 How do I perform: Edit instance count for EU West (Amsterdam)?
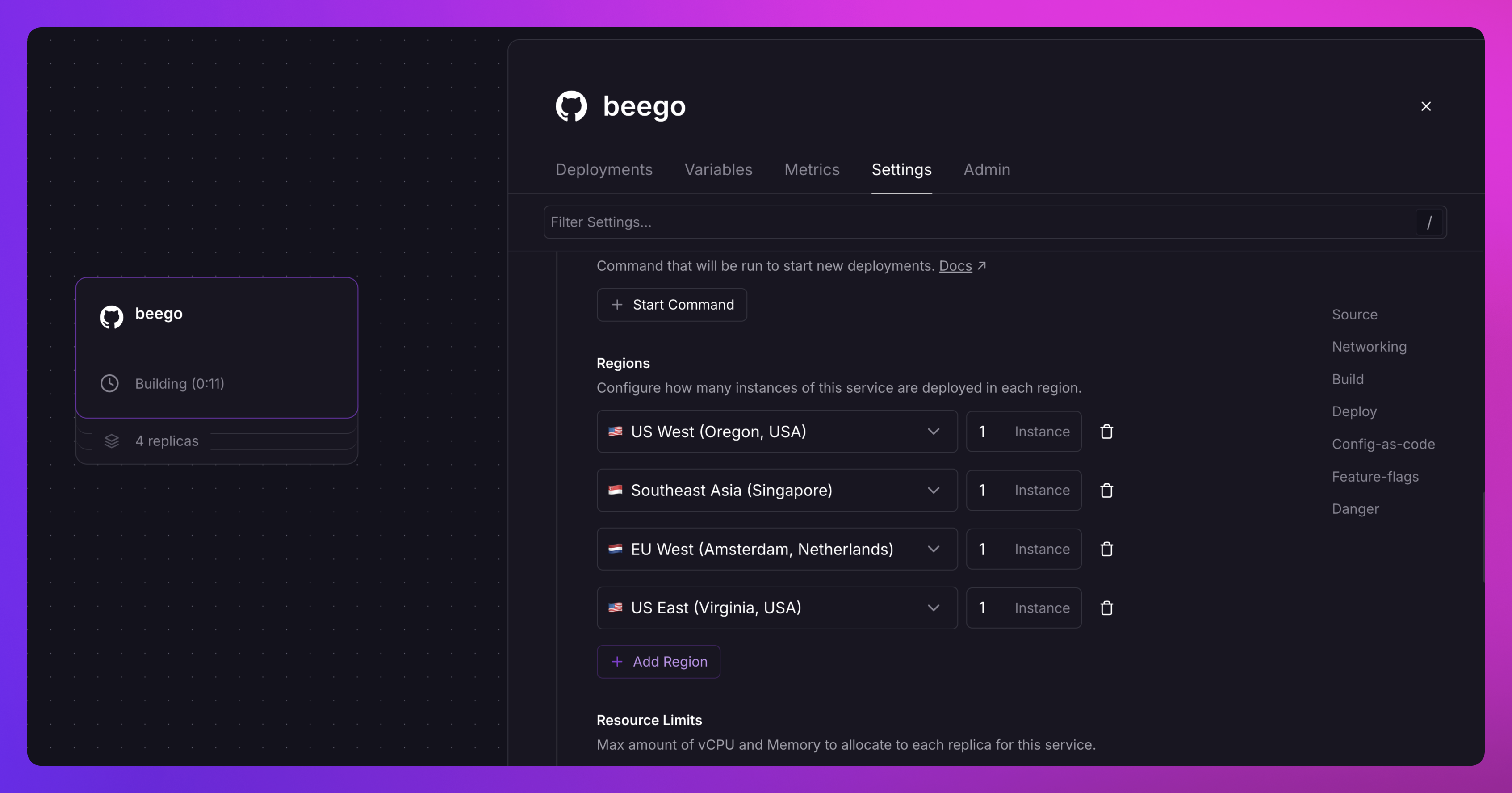(1024, 549)
